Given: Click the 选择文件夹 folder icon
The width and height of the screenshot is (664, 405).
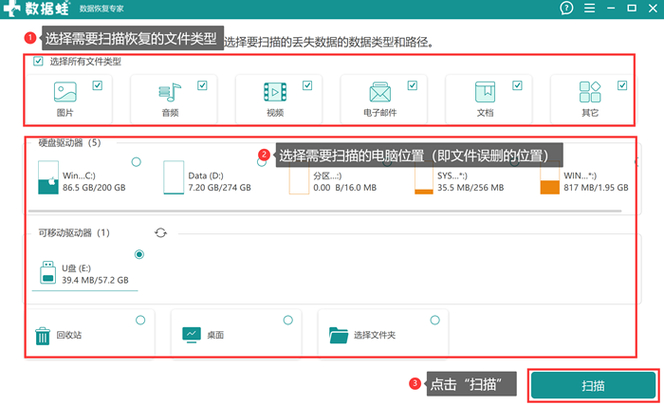Looking at the screenshot, I should (338, 335).
